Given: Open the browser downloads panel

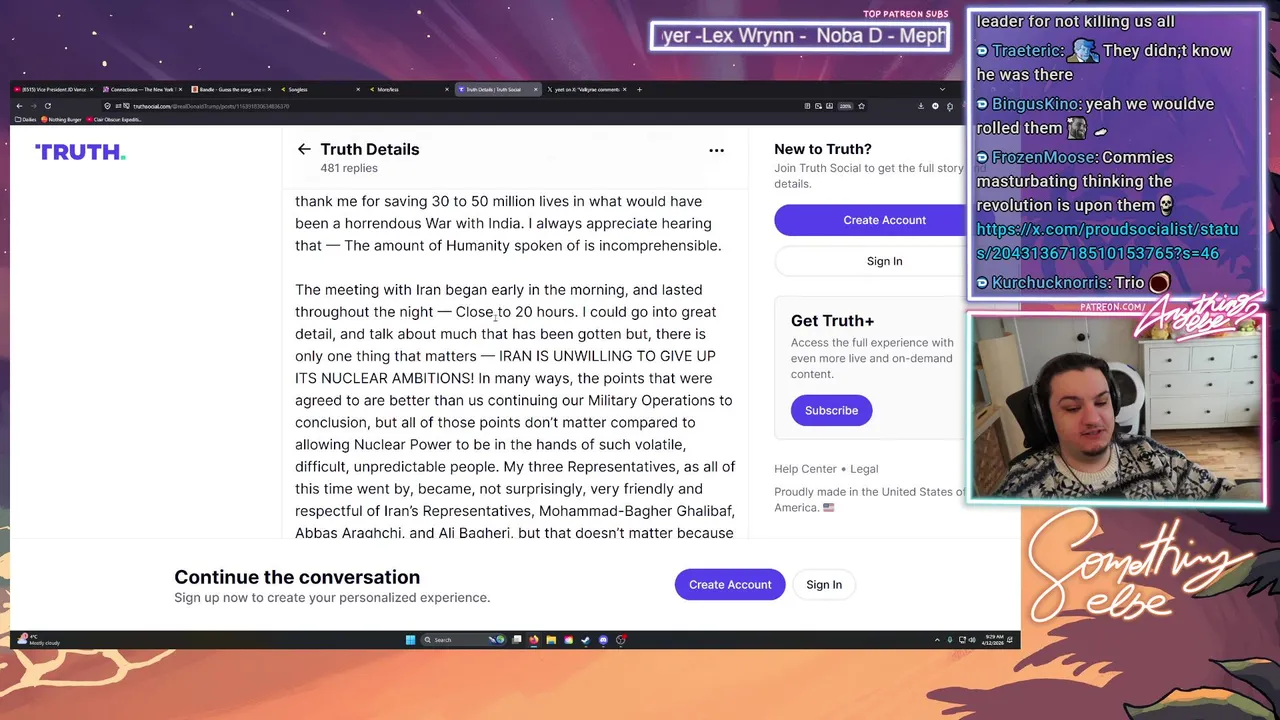Looking at the screenshot, I should [x=921, y=106].
